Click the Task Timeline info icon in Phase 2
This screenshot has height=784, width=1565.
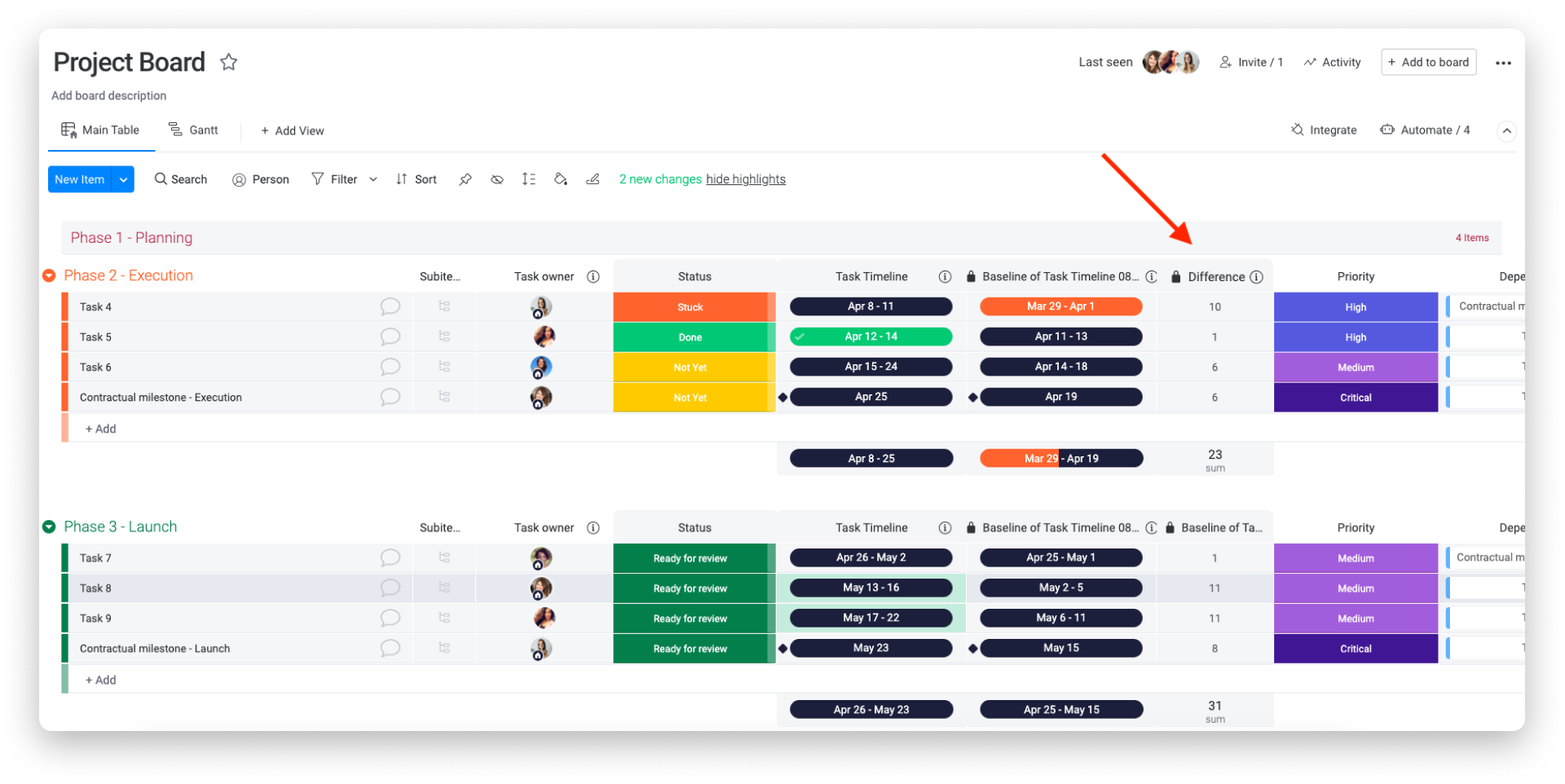[945, 276]
